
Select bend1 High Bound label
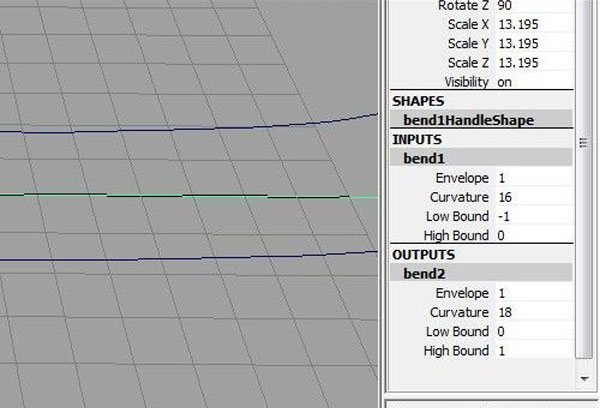pos(456,235)
